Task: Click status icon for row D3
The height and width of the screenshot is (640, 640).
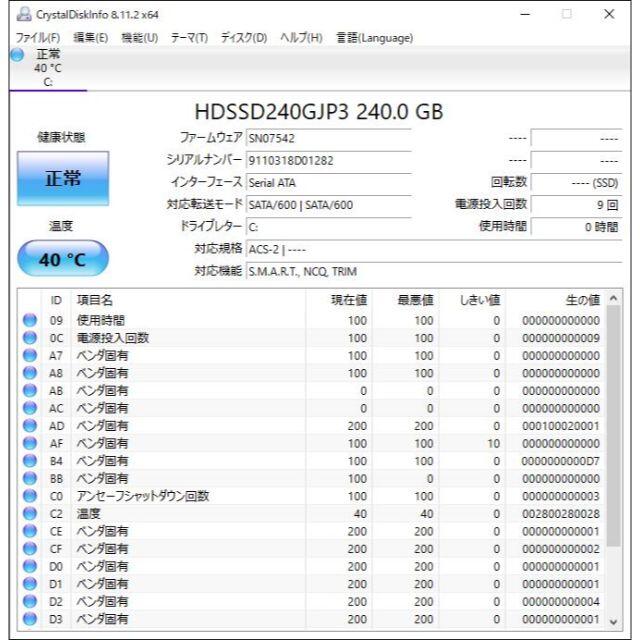Action: pyautogui.click(x=29, y=619)
